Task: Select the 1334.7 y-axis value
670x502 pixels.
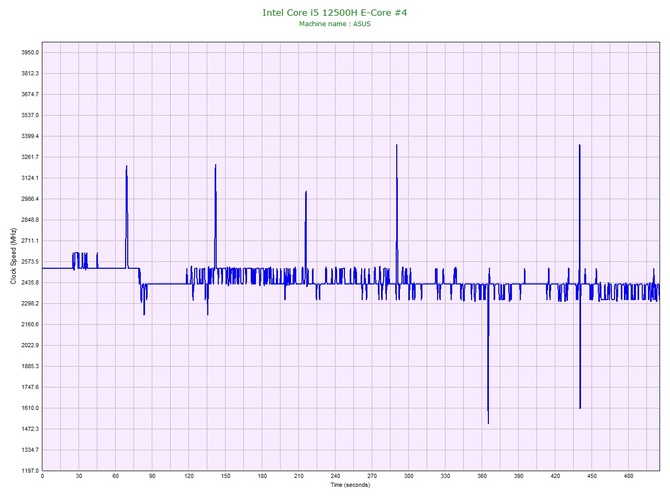Action: point(30,450)
